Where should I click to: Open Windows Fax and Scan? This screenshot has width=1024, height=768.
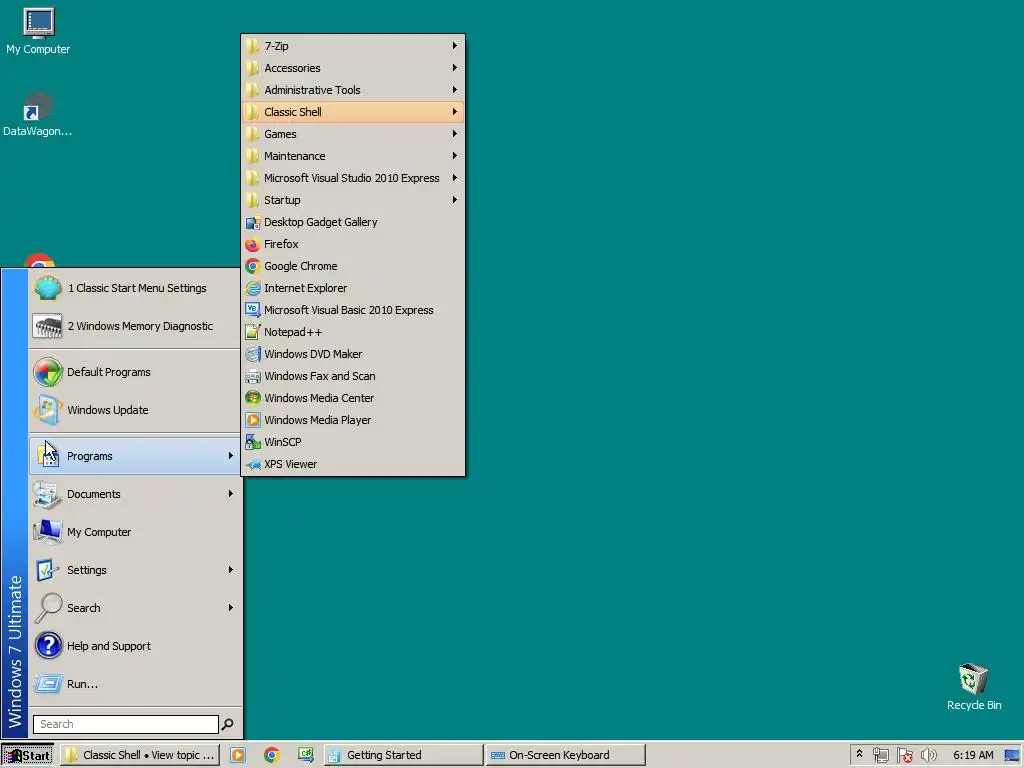click(x=353, y=376)
